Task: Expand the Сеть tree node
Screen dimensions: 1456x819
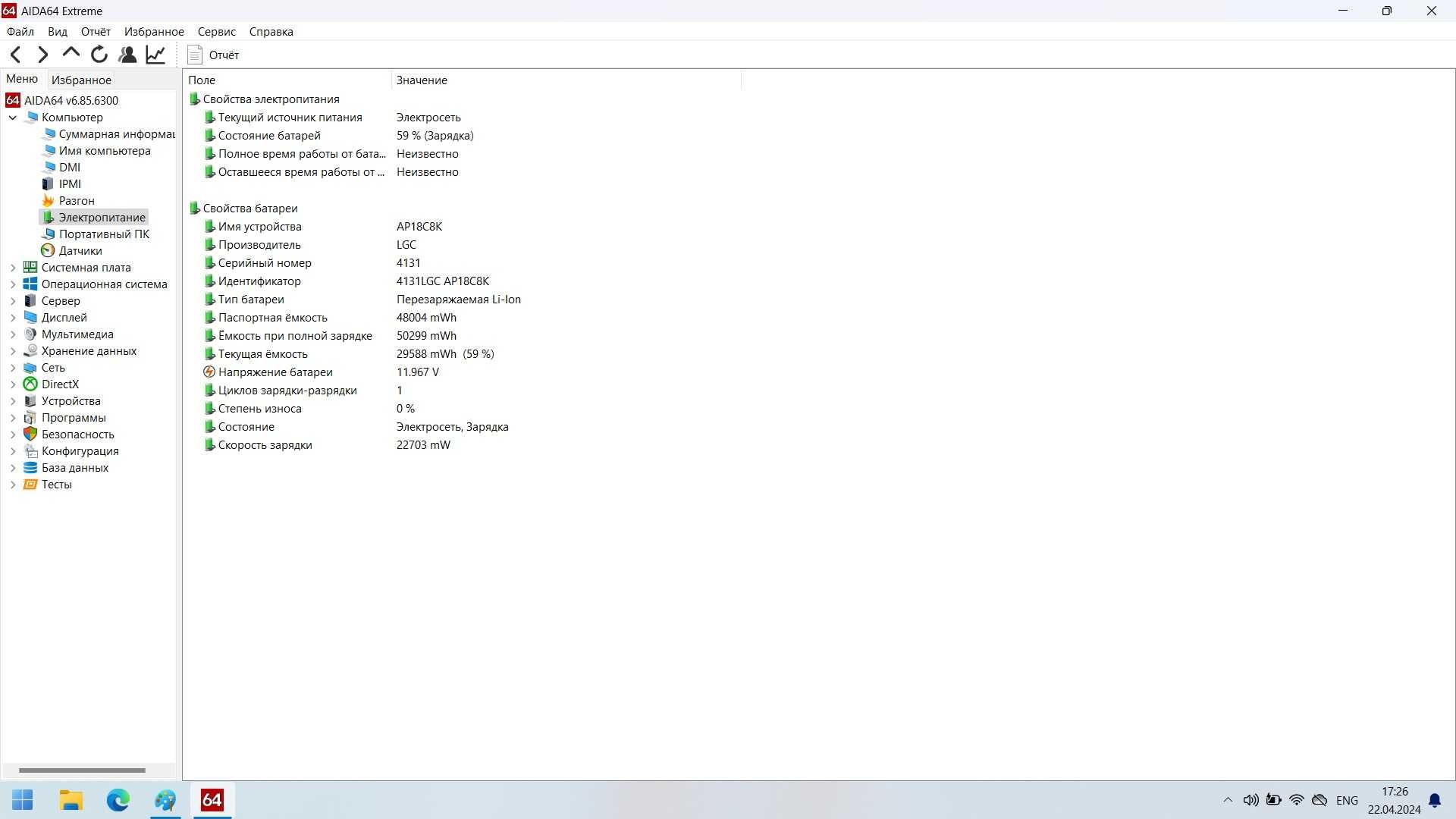Action: point(13,368)
